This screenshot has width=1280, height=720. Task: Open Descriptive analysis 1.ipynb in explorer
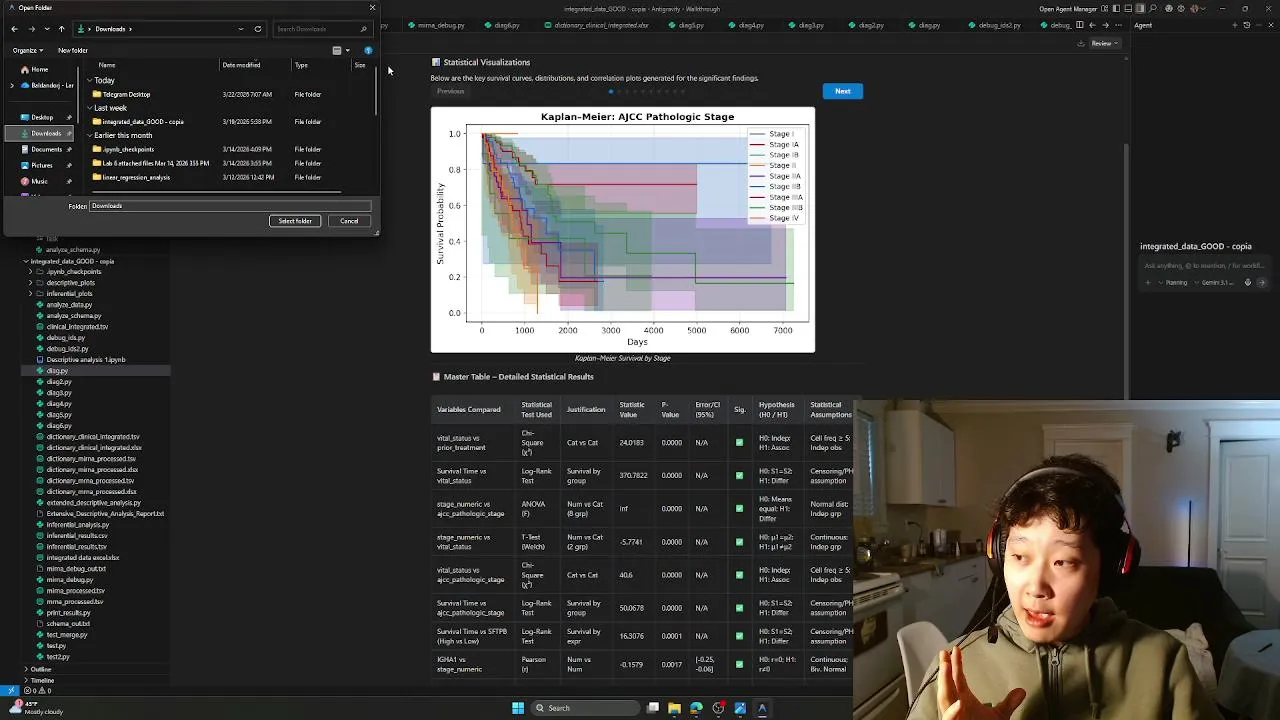click(86, 360)
